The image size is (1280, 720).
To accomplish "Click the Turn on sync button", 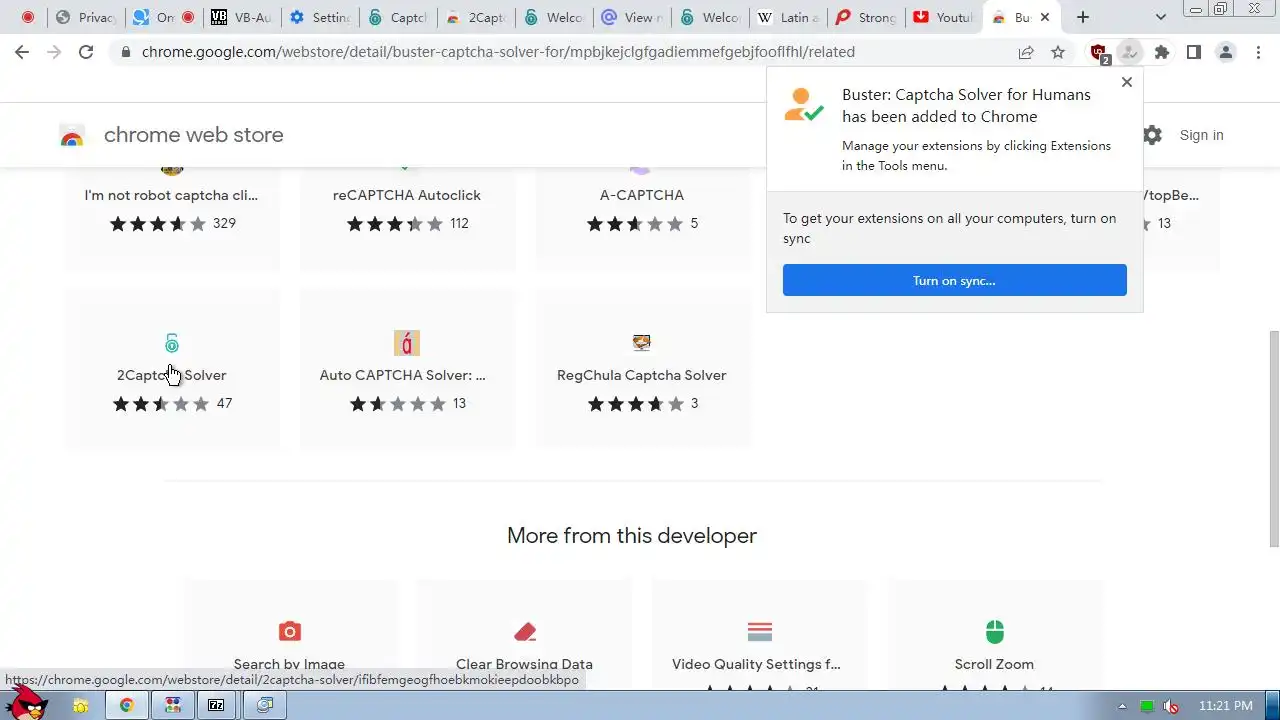I will 954,280.
